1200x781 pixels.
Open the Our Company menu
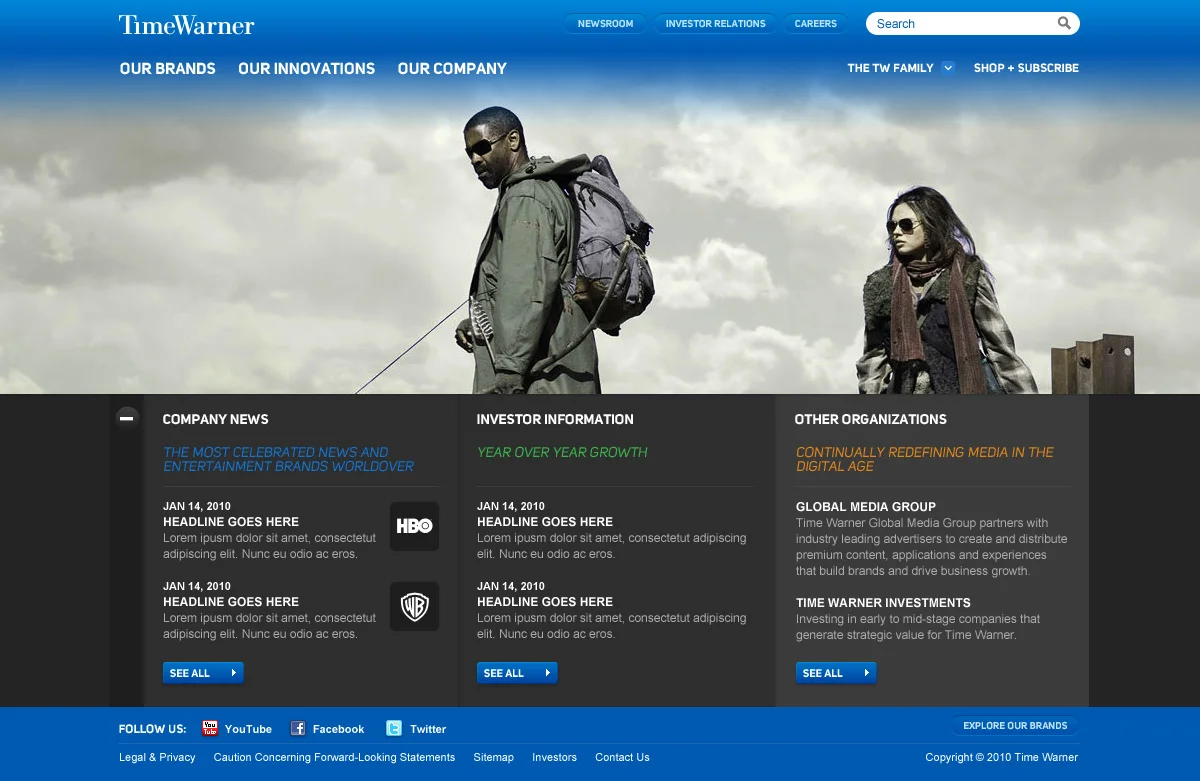pyautogui.click(x=452, y=69)
